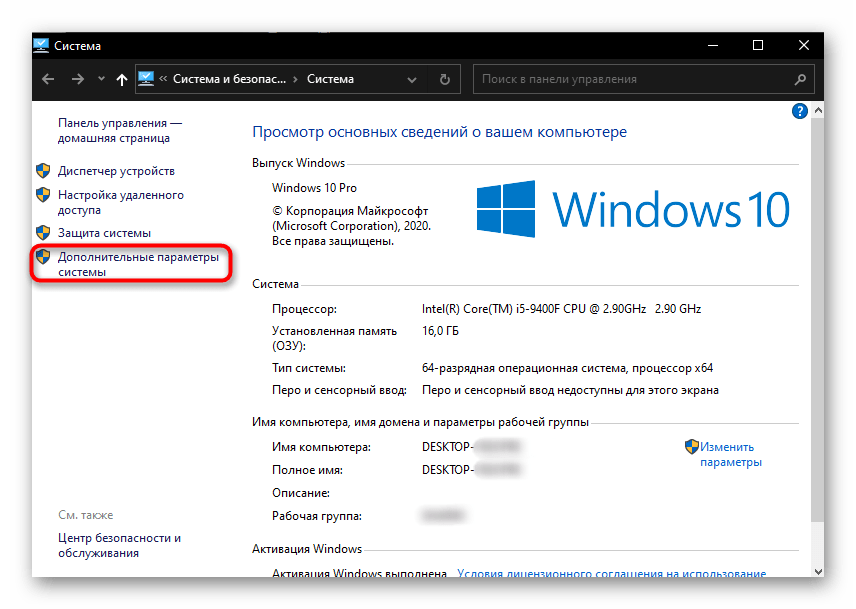Click the shield icon beside Настройка удаленного доступа
The height and width of the screenshot is (609, 856).
click(x=43, y=194)
